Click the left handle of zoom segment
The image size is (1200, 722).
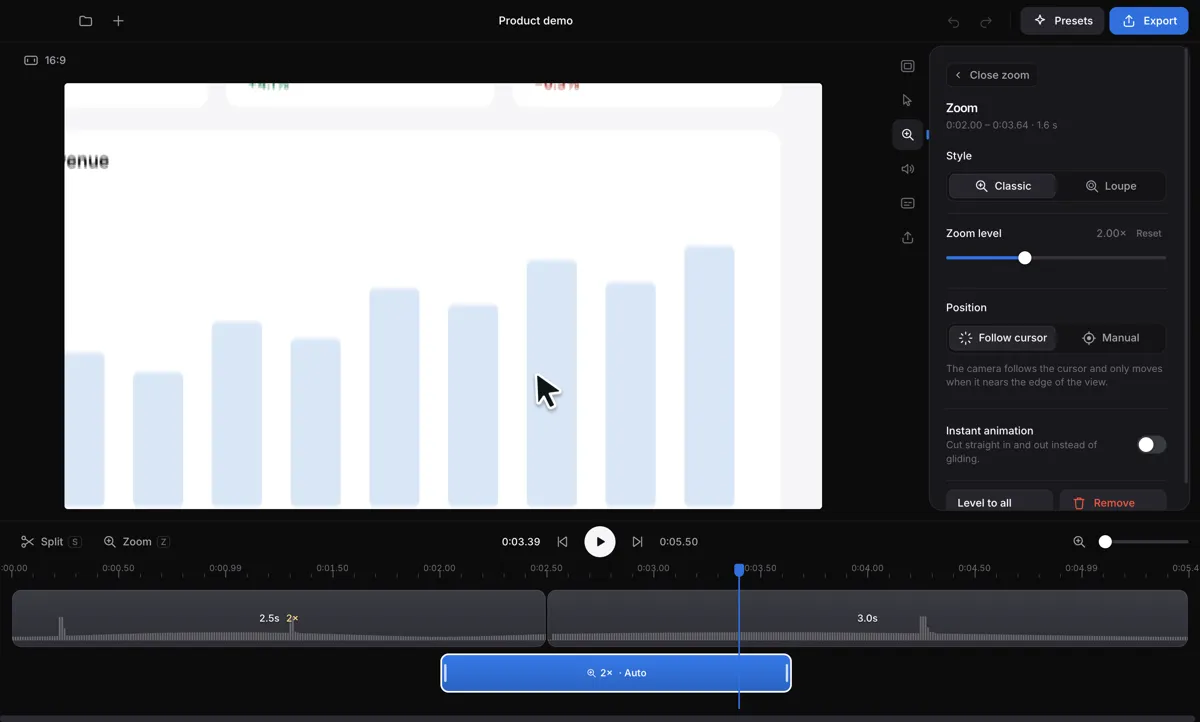[445, 673]
